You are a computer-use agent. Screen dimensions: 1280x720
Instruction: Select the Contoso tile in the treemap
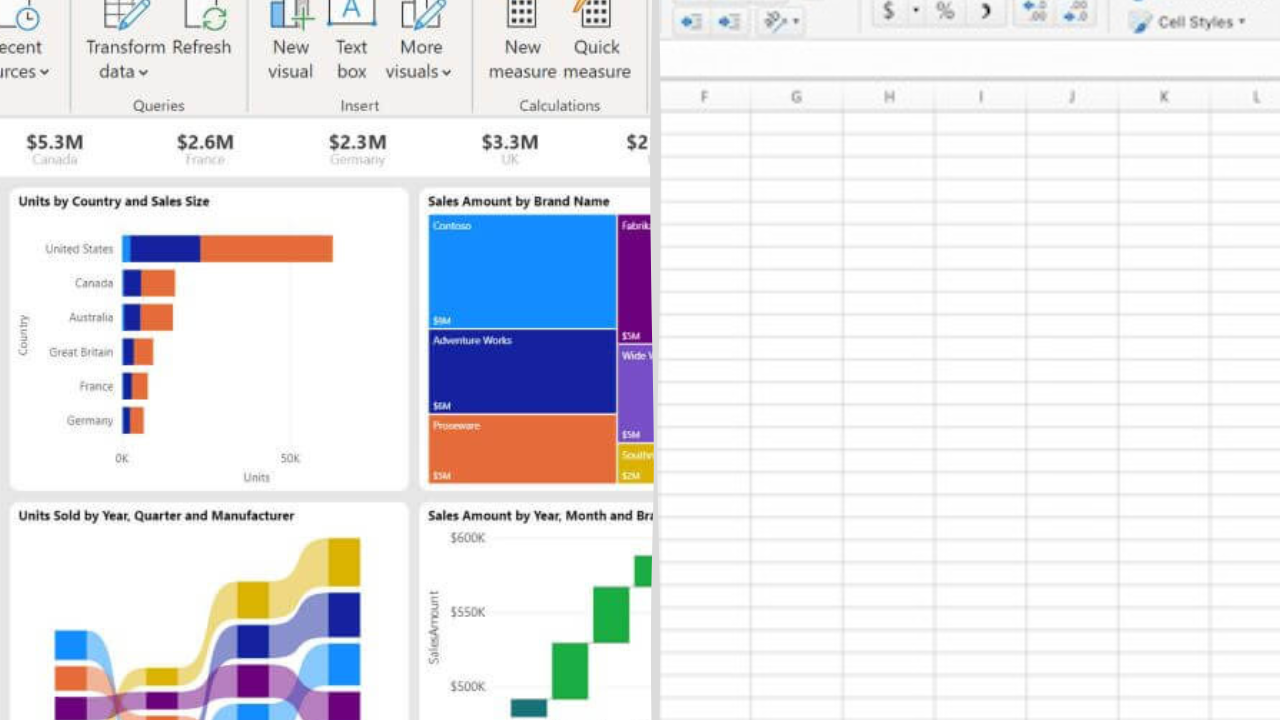point(520,270)
